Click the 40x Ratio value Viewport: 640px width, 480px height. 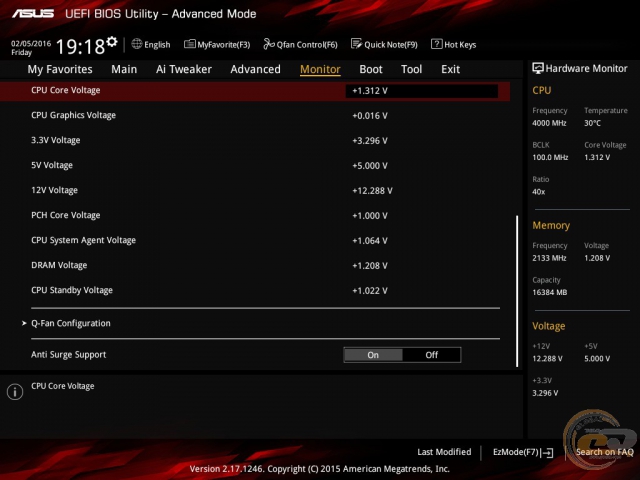pos(539,192)
